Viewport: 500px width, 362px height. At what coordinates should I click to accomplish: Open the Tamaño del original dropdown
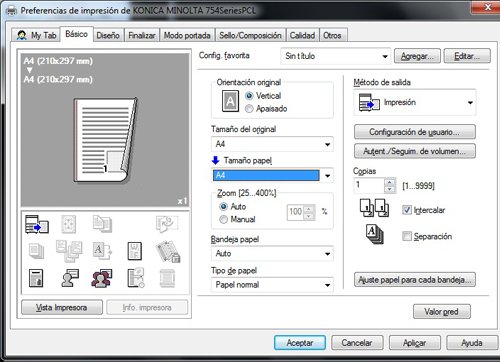click(x=272, y=144)
